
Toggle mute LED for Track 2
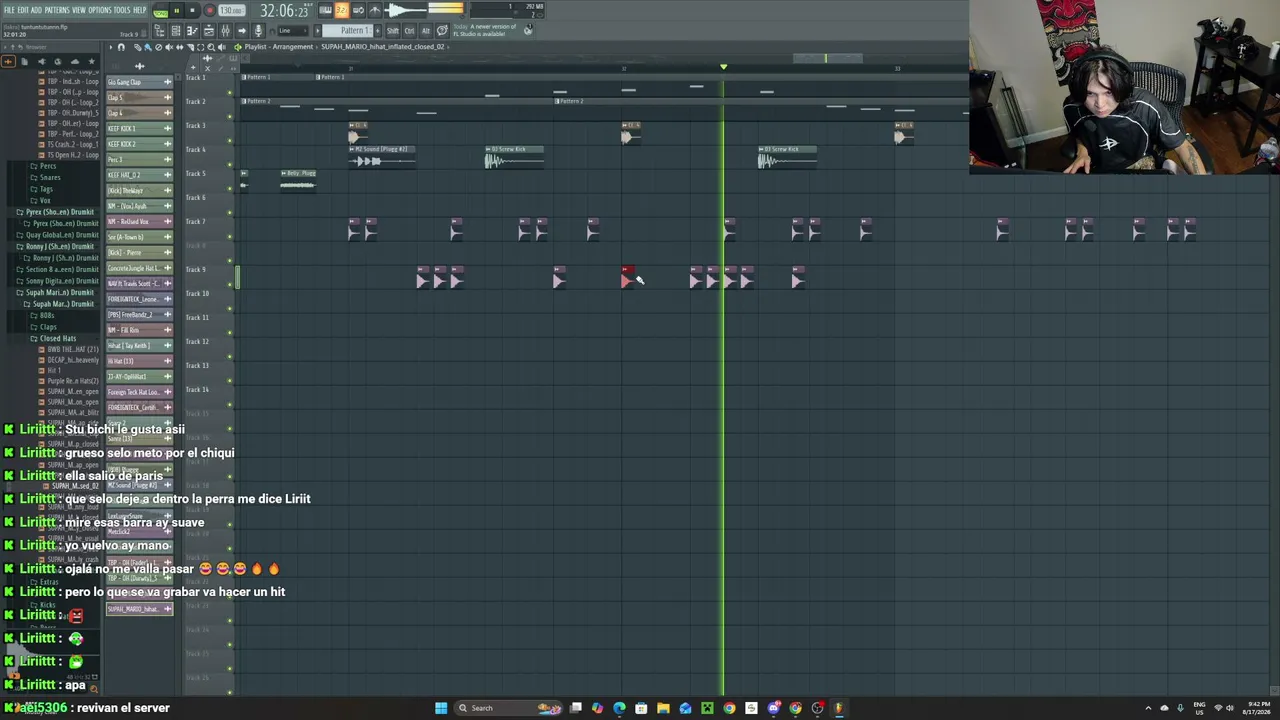[x=230, y=117]
